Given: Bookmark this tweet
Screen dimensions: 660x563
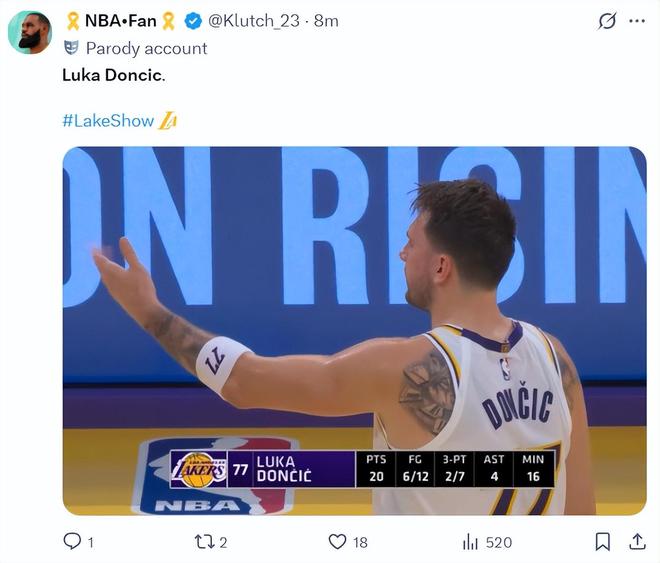Looking at the screenshot, I should [x=603, y=541].
